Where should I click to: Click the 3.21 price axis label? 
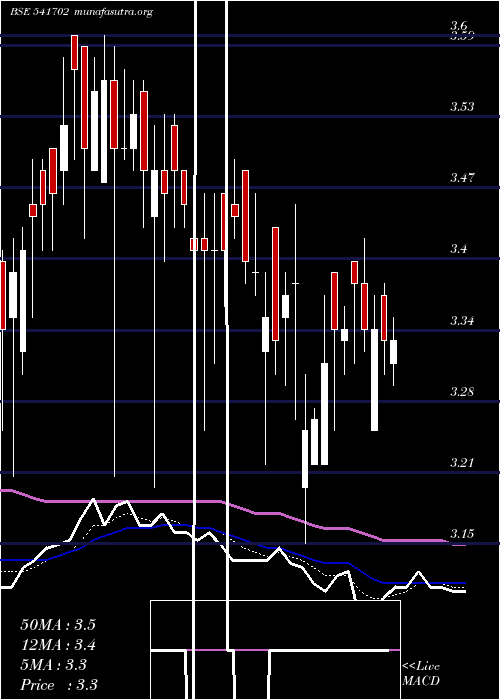(462, 462)
